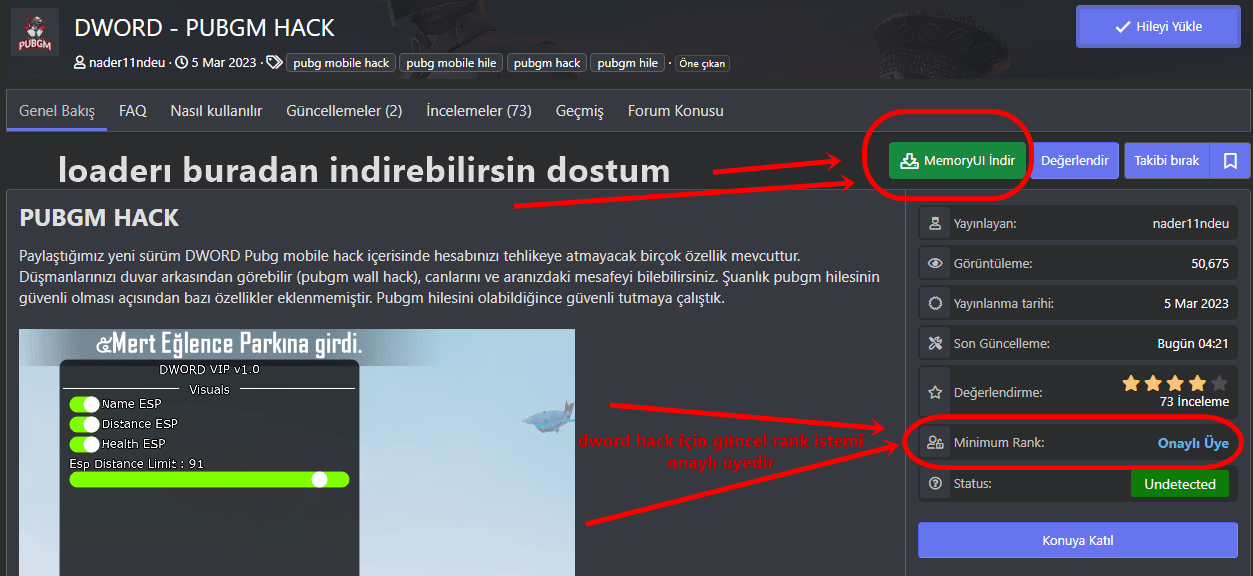
Task: Click the 'DWORD VIP v1.0' menu title
Action: click(x=209, y=370)
